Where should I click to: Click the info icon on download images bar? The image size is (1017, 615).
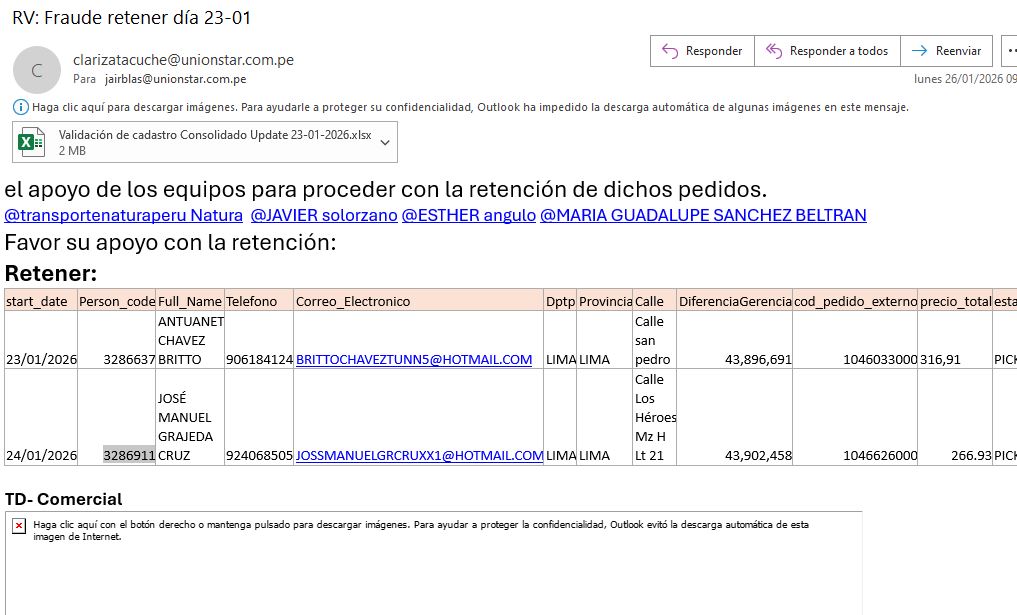click(21, 107)
